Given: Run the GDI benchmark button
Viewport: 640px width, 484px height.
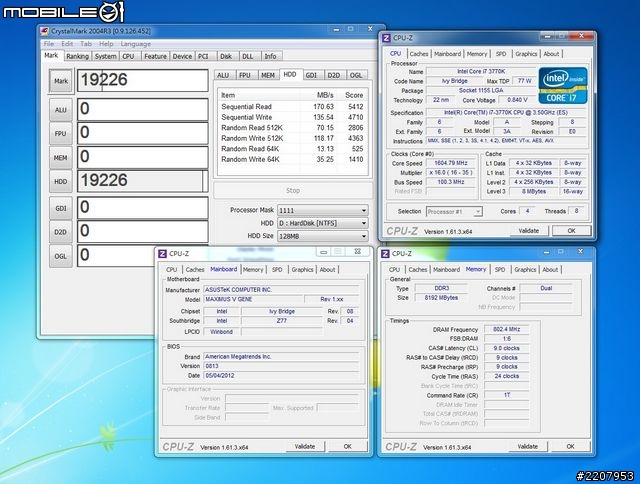Looking at the screenshot, I should tap(61, 208).
